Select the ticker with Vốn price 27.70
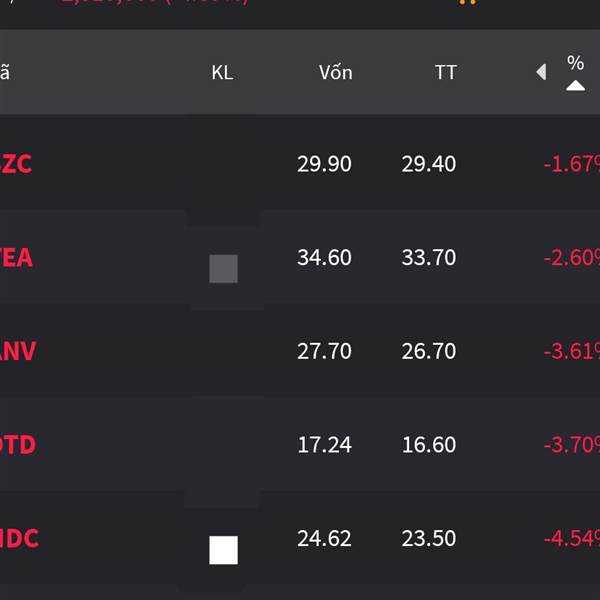Screen dimensions: 600x600 click(x=18, y=352)
